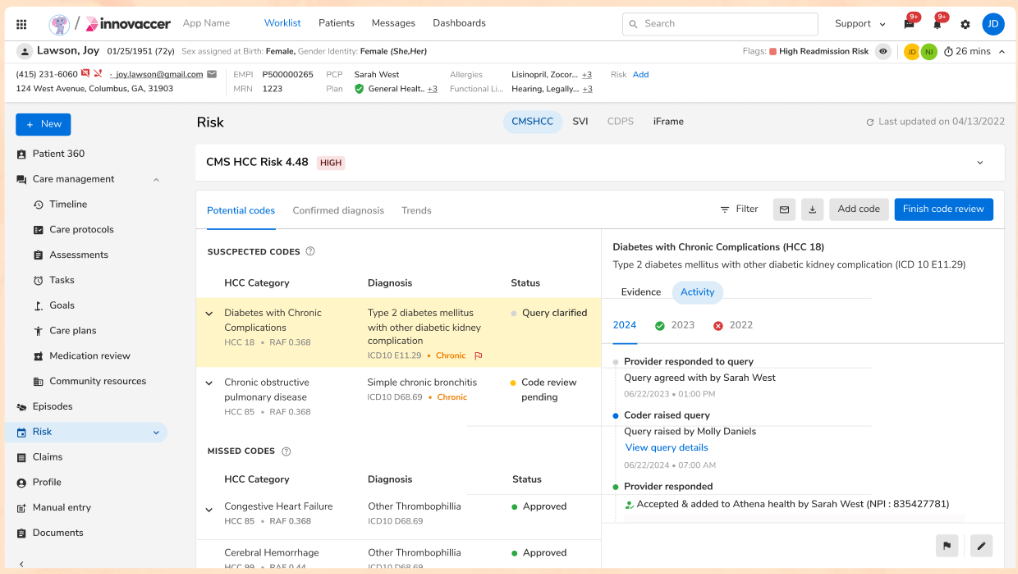
Task: Click the joy.lawson@gmail.com email link
Action: pyautogui.click(x=158, y=75)
